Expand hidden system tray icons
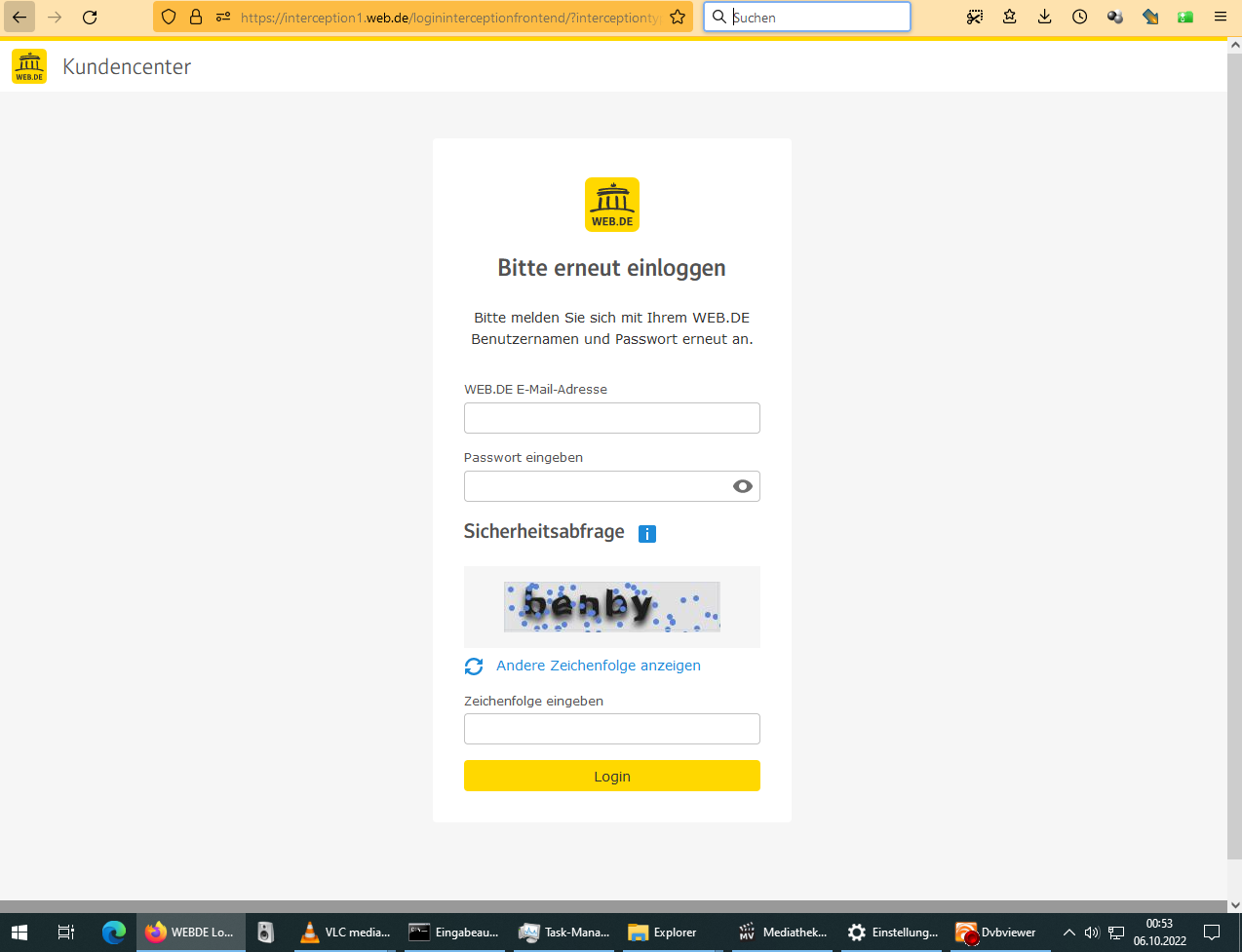Viewport: 1242px width, 952px height. 1068,933
